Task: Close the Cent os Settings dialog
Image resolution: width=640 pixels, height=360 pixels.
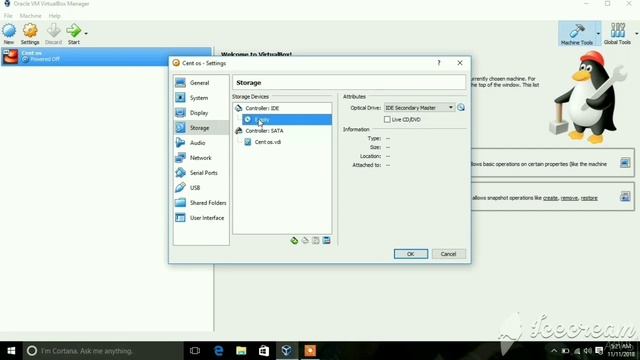Action: 460,63
